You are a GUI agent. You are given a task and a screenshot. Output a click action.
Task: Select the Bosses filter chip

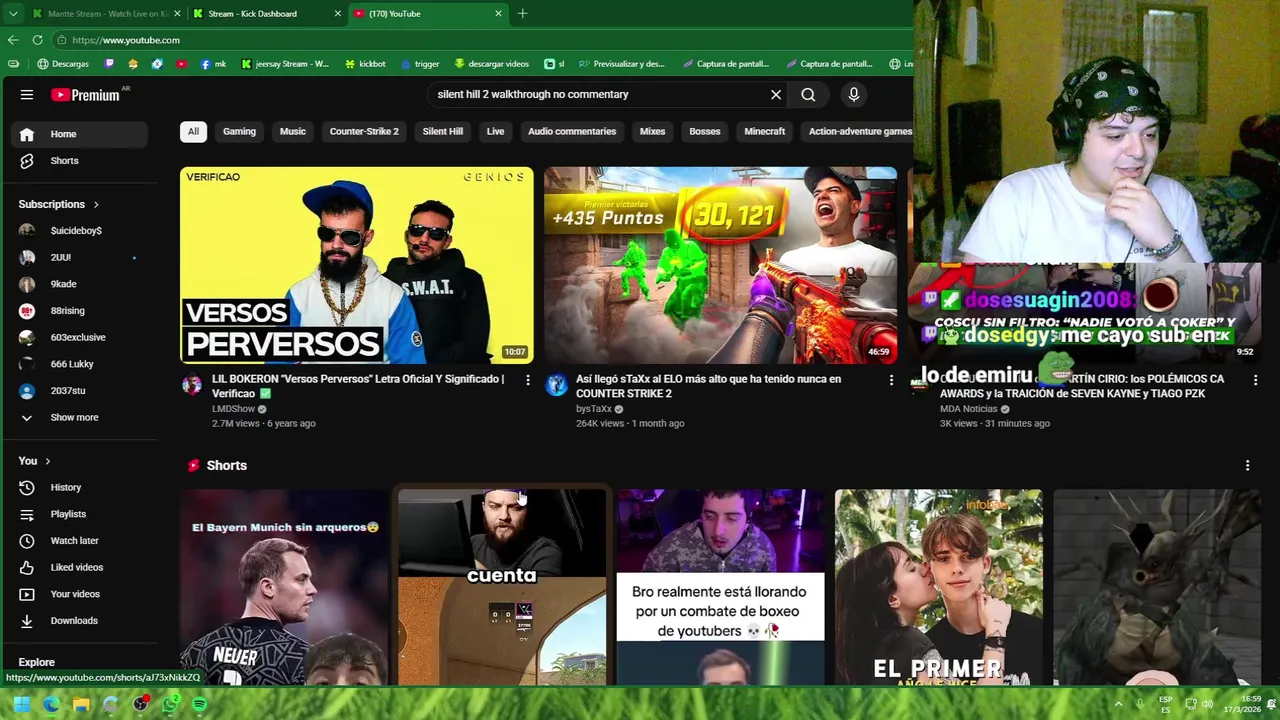704,131
